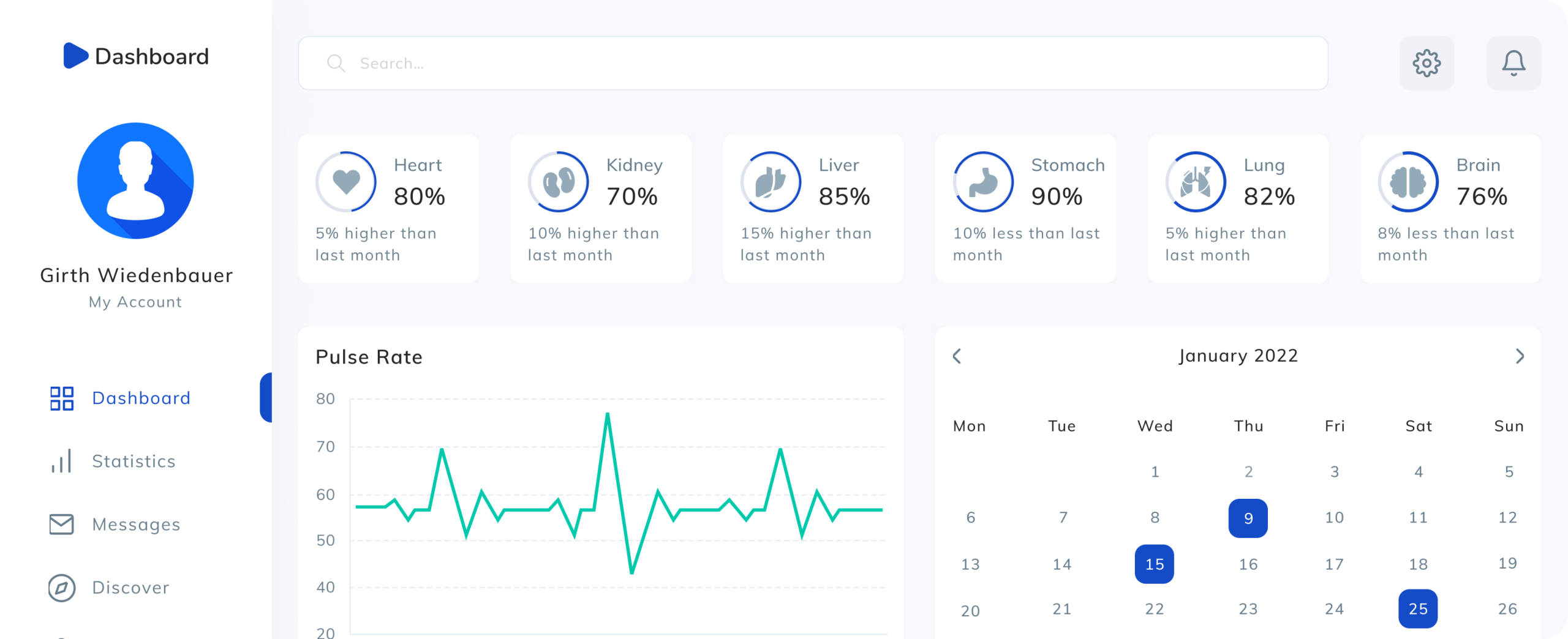This screenshot has width=1568, height=639.
Task: Click the Stomach organ icon
Action: click(983, 182)
